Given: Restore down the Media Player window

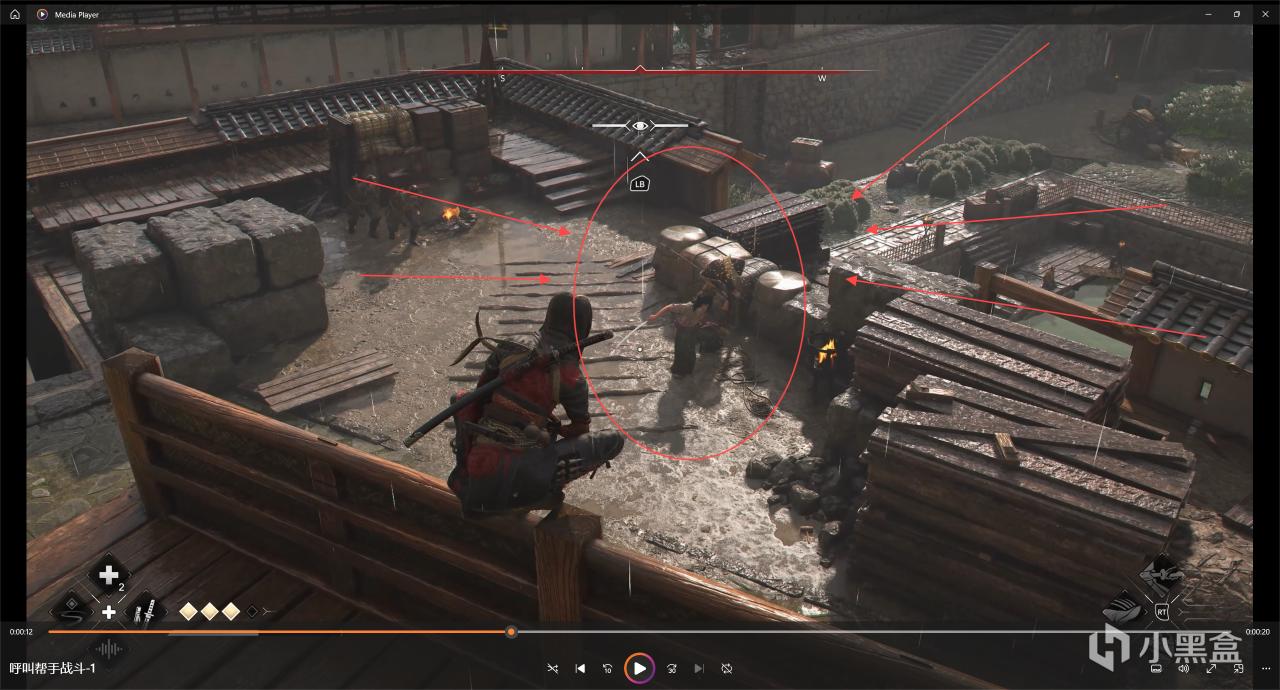Looking at the screenshot, I should 1237,14.
